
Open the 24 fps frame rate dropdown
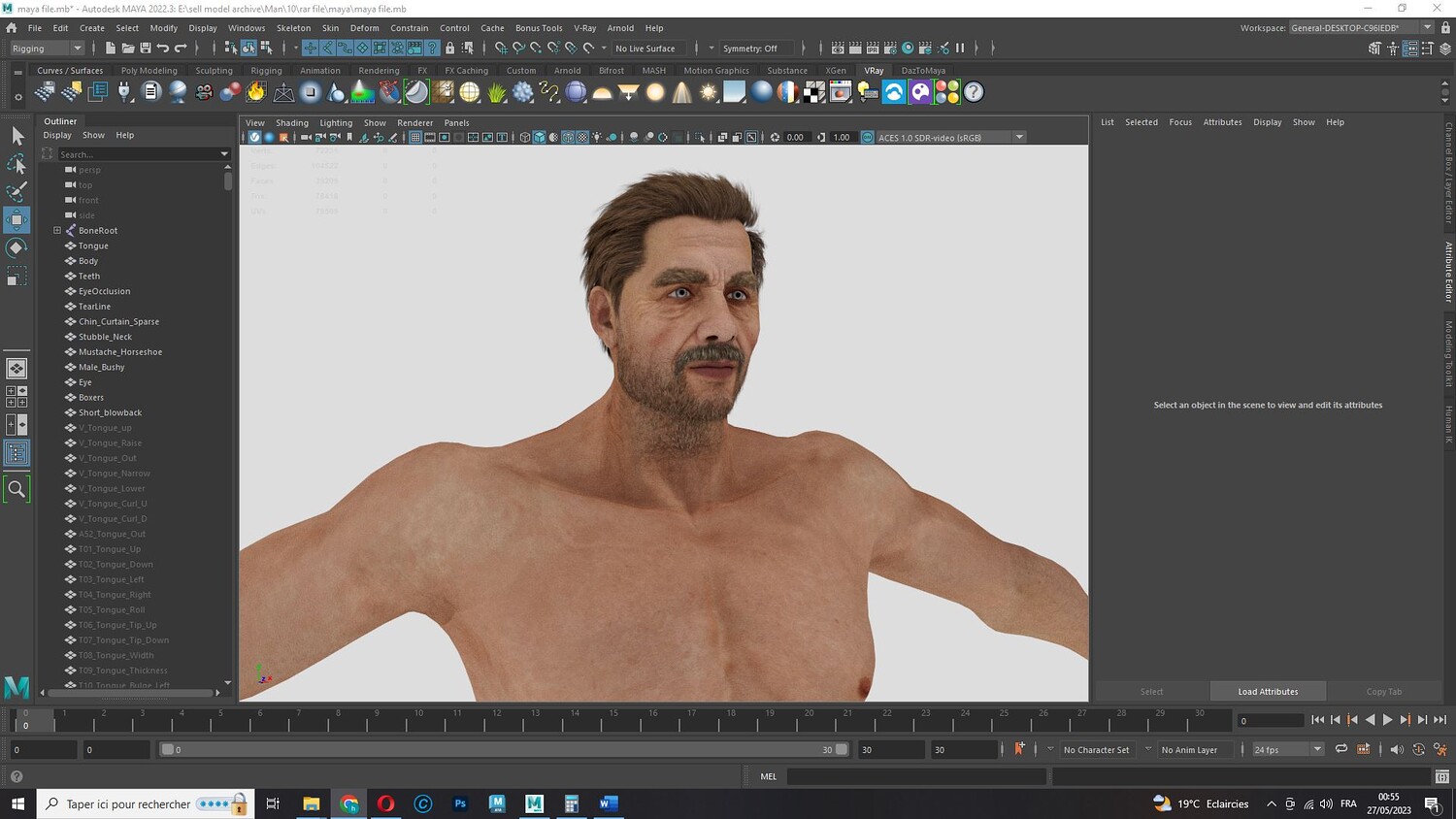(x=1316, y=749)
